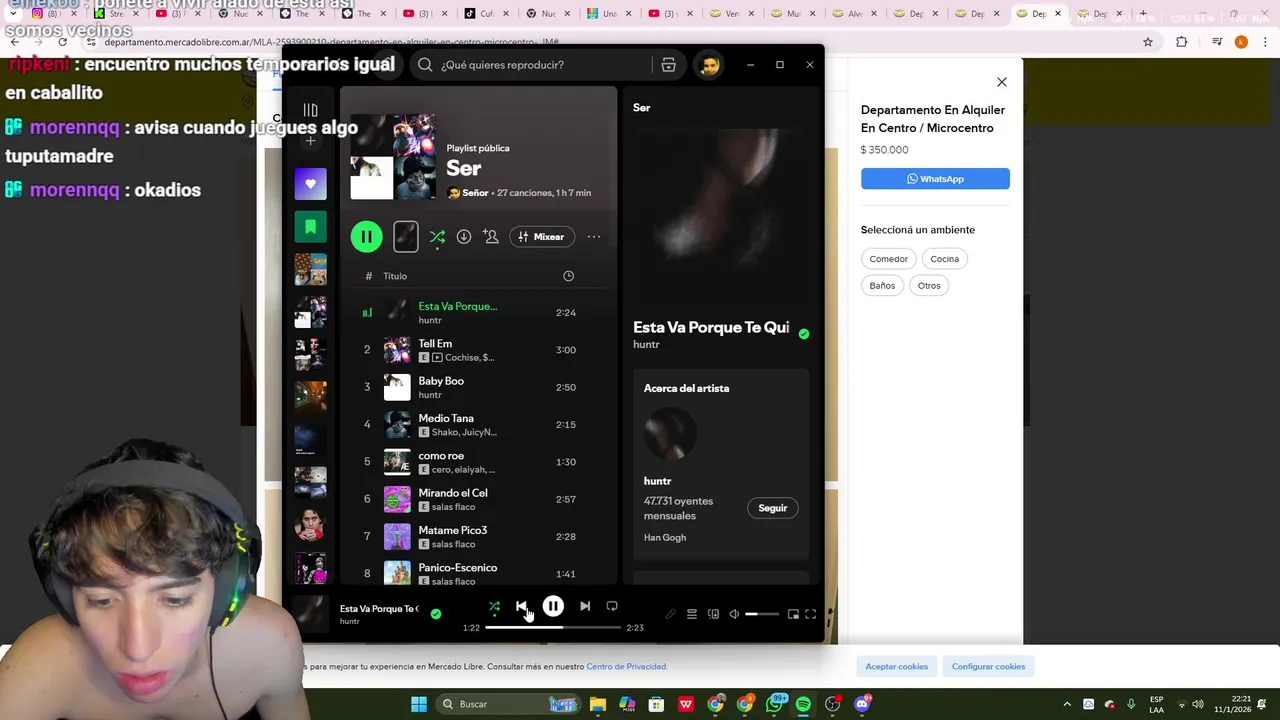Open a new browser tab
This screenshot has width=1280, height=720.
click(x=1143, y=13)
